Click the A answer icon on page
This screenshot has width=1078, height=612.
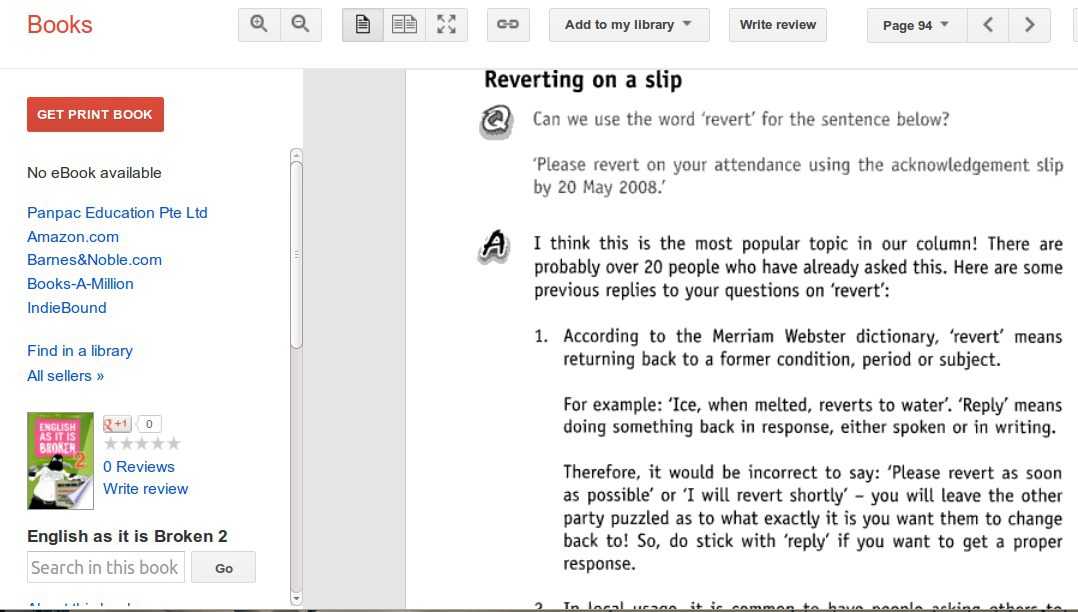pyautogui.click(x=494, y=247)
